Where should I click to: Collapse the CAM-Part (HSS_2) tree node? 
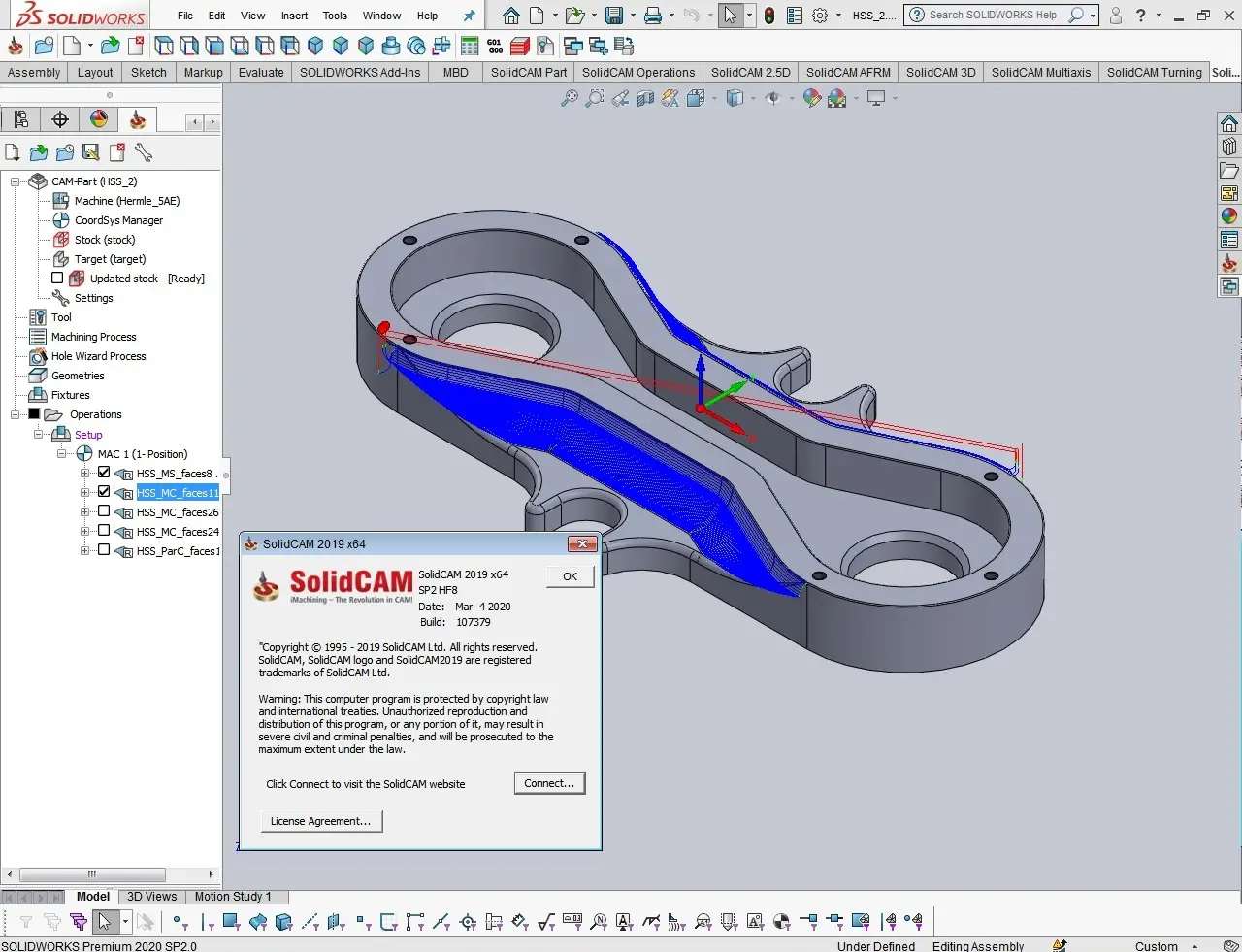[x=16, y=181]
